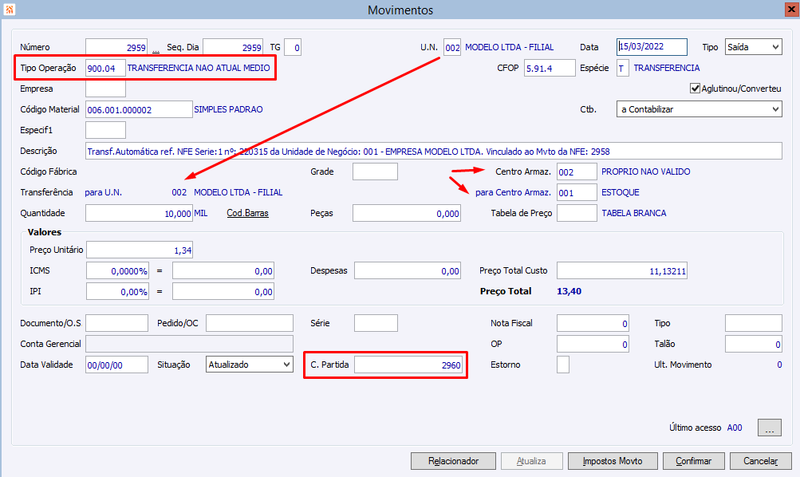This screenshot has width=800, height=477.
Task: Click the Especif1 field
Action: point(105,130)
